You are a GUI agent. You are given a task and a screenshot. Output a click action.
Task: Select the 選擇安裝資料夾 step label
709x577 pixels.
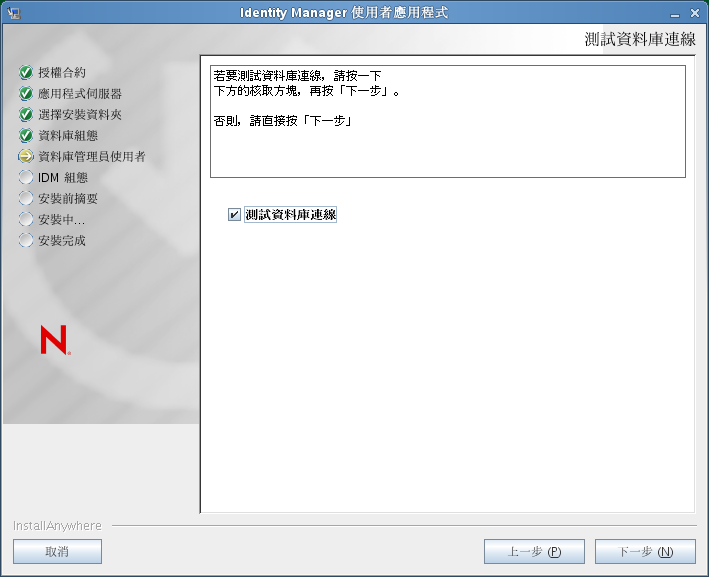(x=80, y=114)
